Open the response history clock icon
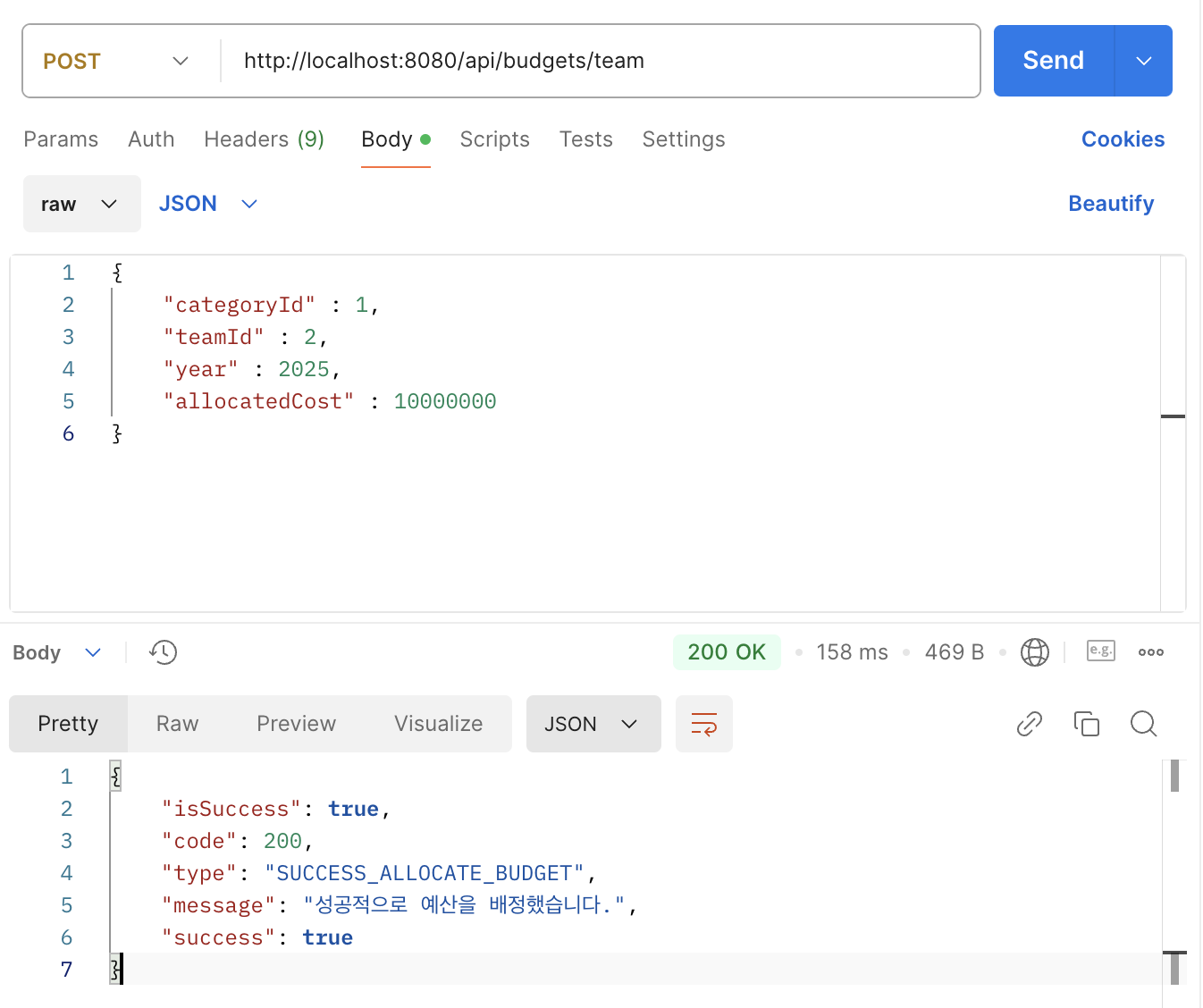The height and width of the screenshot is (1008, 1203). point(163,652)
